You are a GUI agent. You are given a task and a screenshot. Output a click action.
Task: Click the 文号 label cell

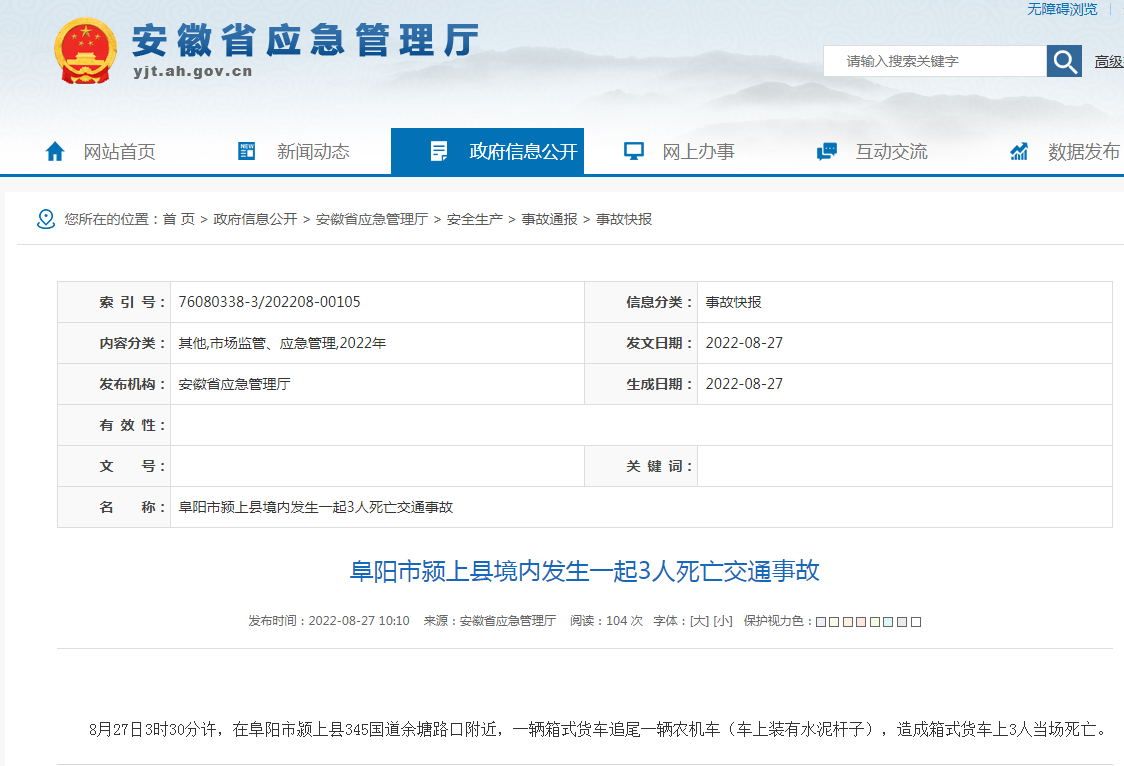[114, 466]
